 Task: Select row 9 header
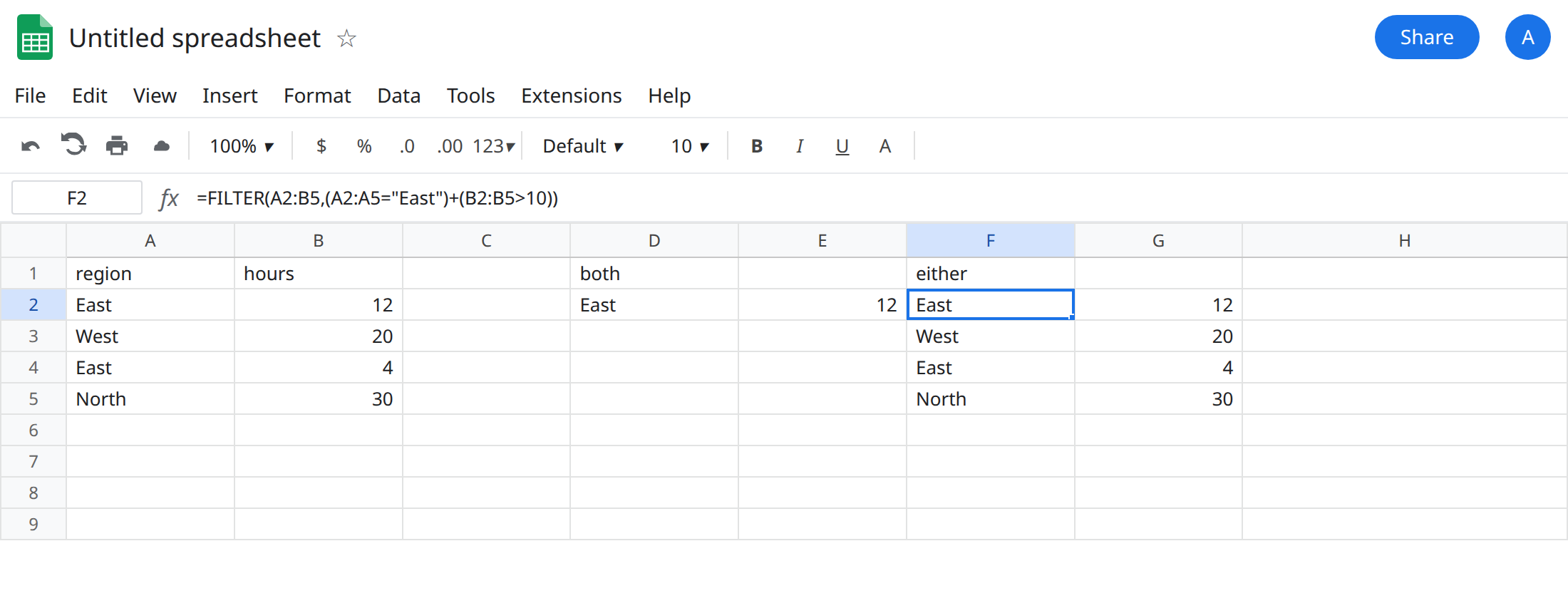[x=33, y=525]
